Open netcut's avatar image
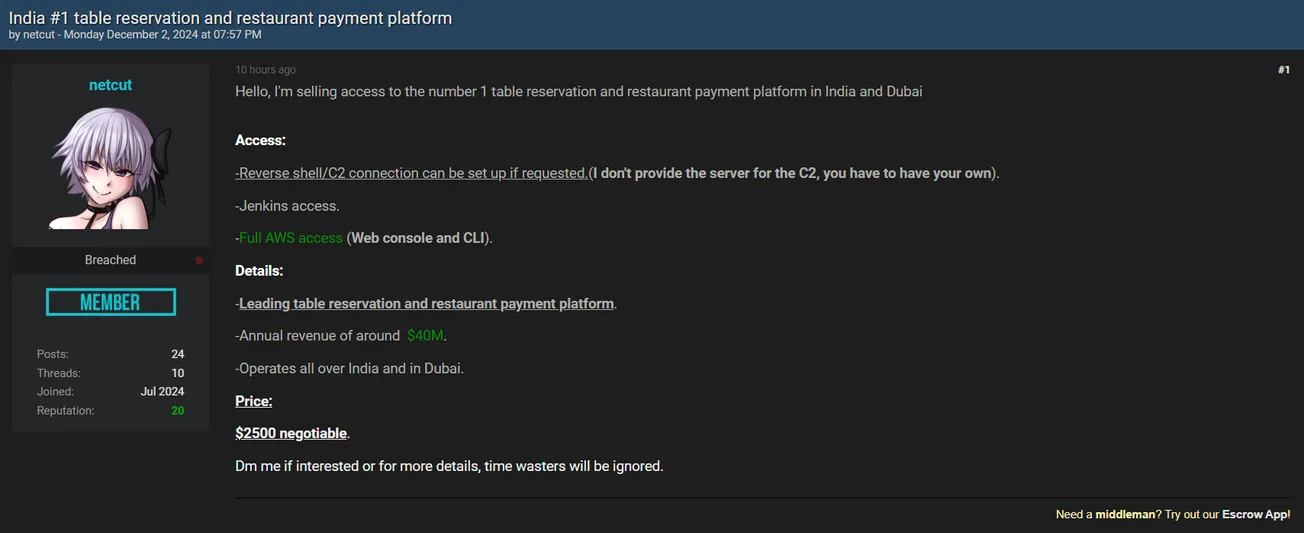The width and height of the screenshot is (1304, 533). pyautogui.click(x=110, y=168)
